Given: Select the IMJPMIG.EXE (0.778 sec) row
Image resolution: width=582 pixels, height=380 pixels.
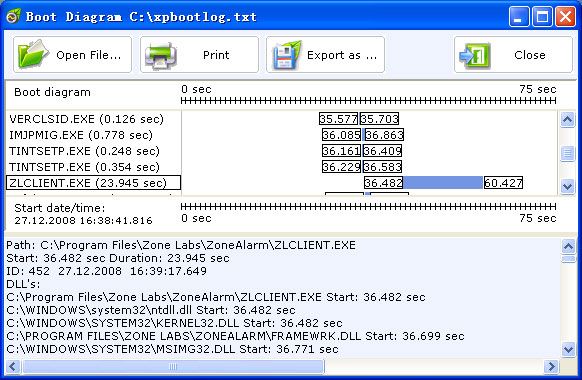Looking at the screenshot, I should 94,135.
